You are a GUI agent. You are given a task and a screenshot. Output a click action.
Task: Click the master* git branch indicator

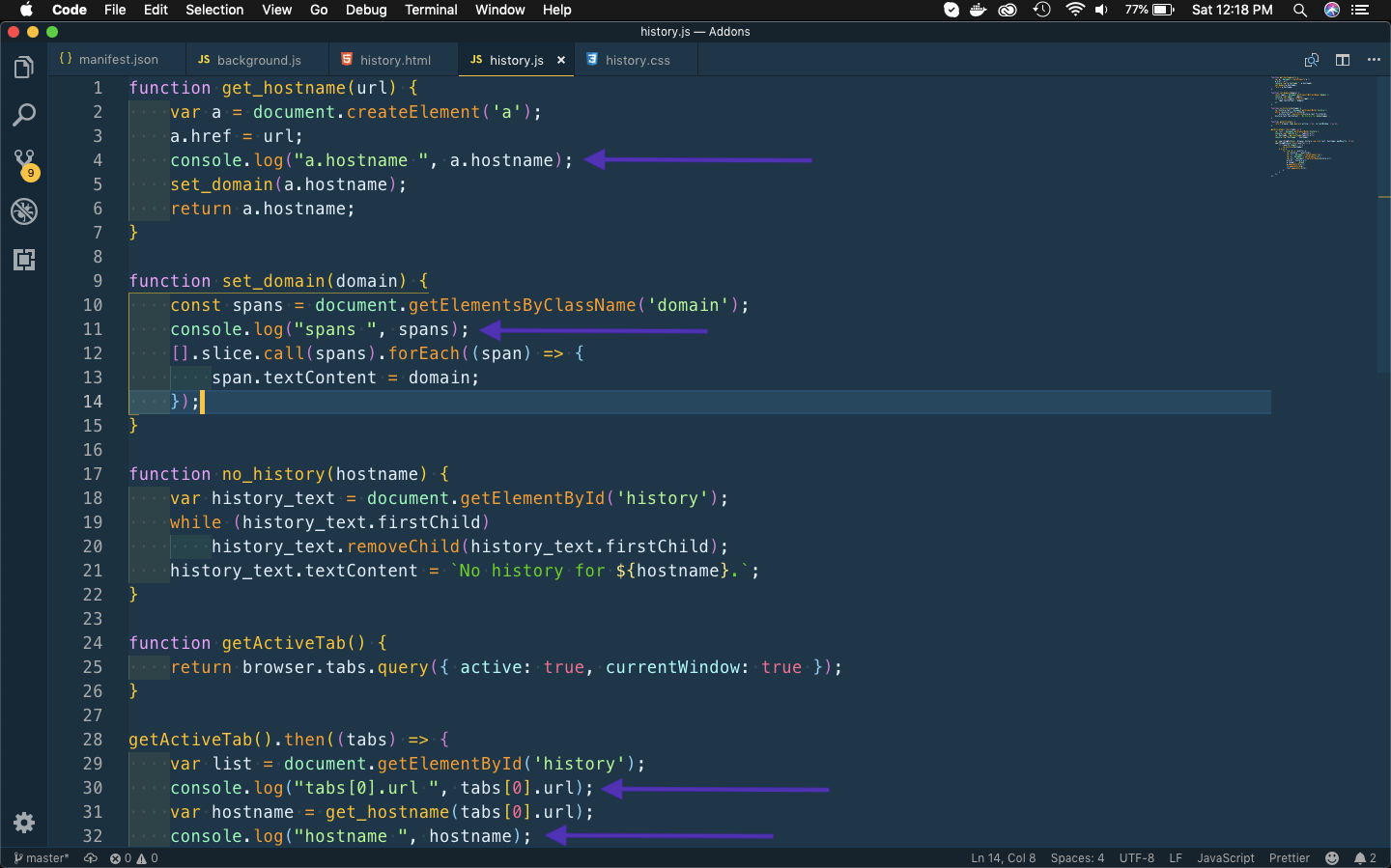tap(42, 858)
